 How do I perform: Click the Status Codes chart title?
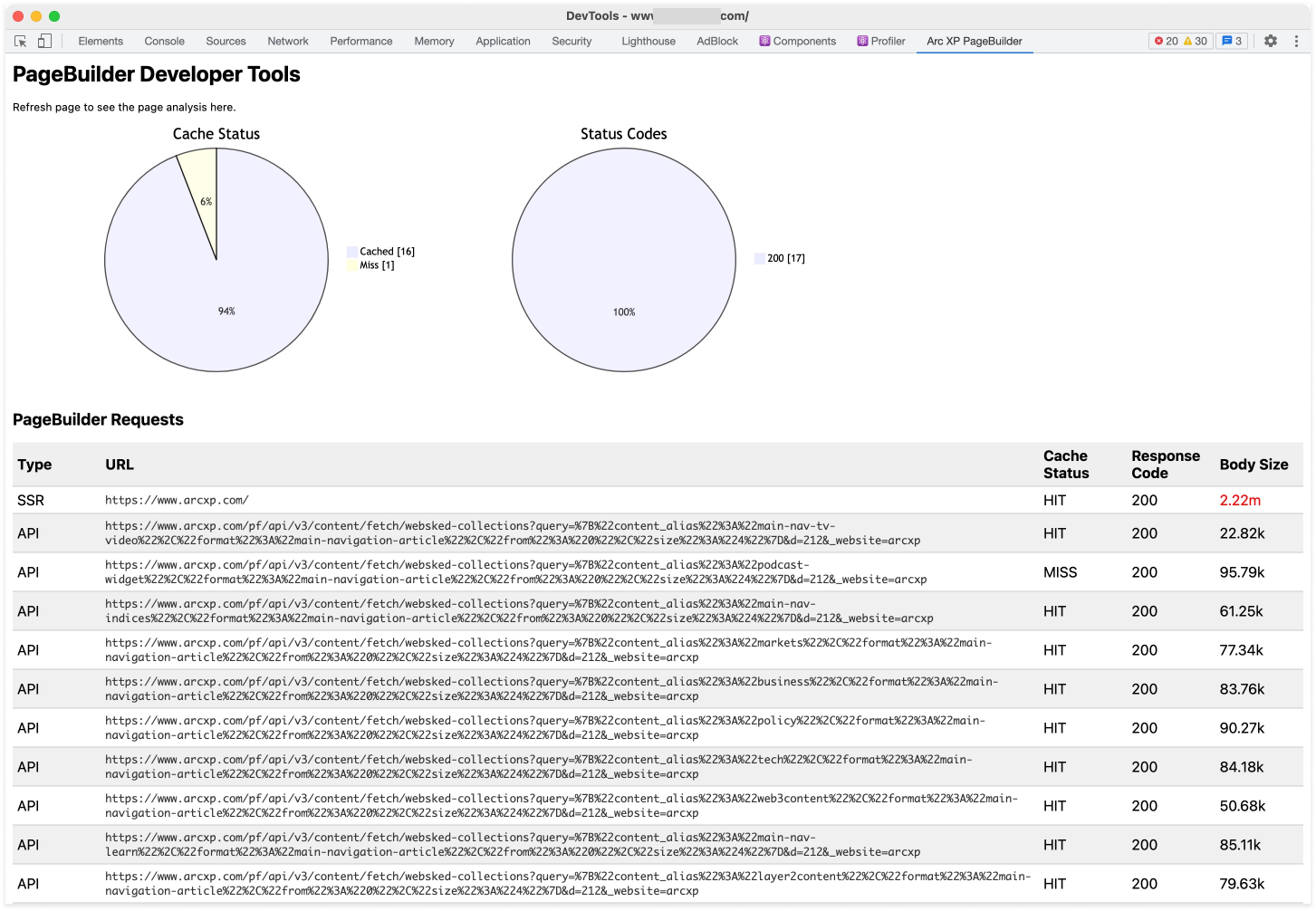(624, 134)
